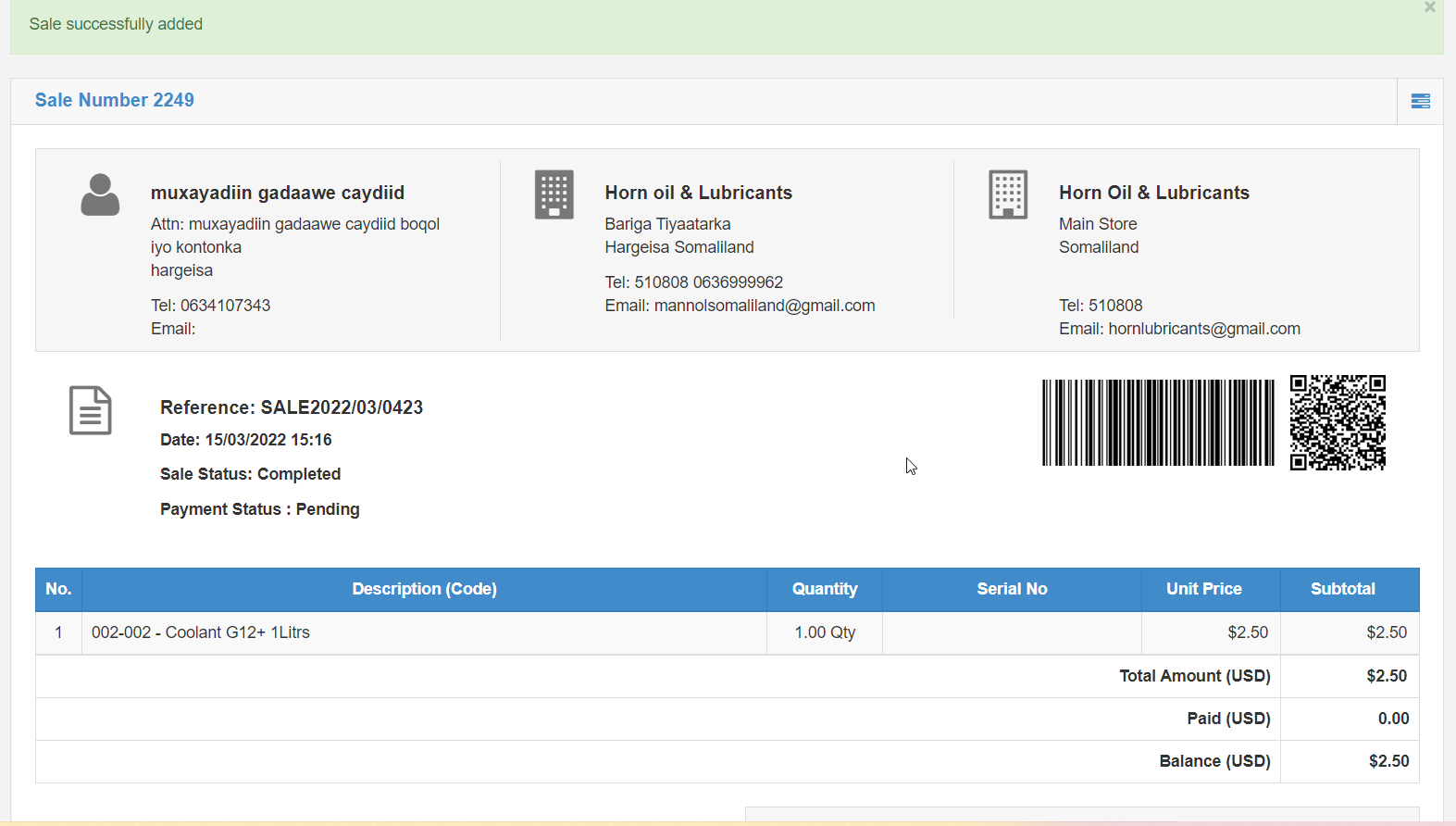Click the '1.00 Qty' quantity cell
Viewport: 1456px width, 826px height.
[x=825, y=632]
